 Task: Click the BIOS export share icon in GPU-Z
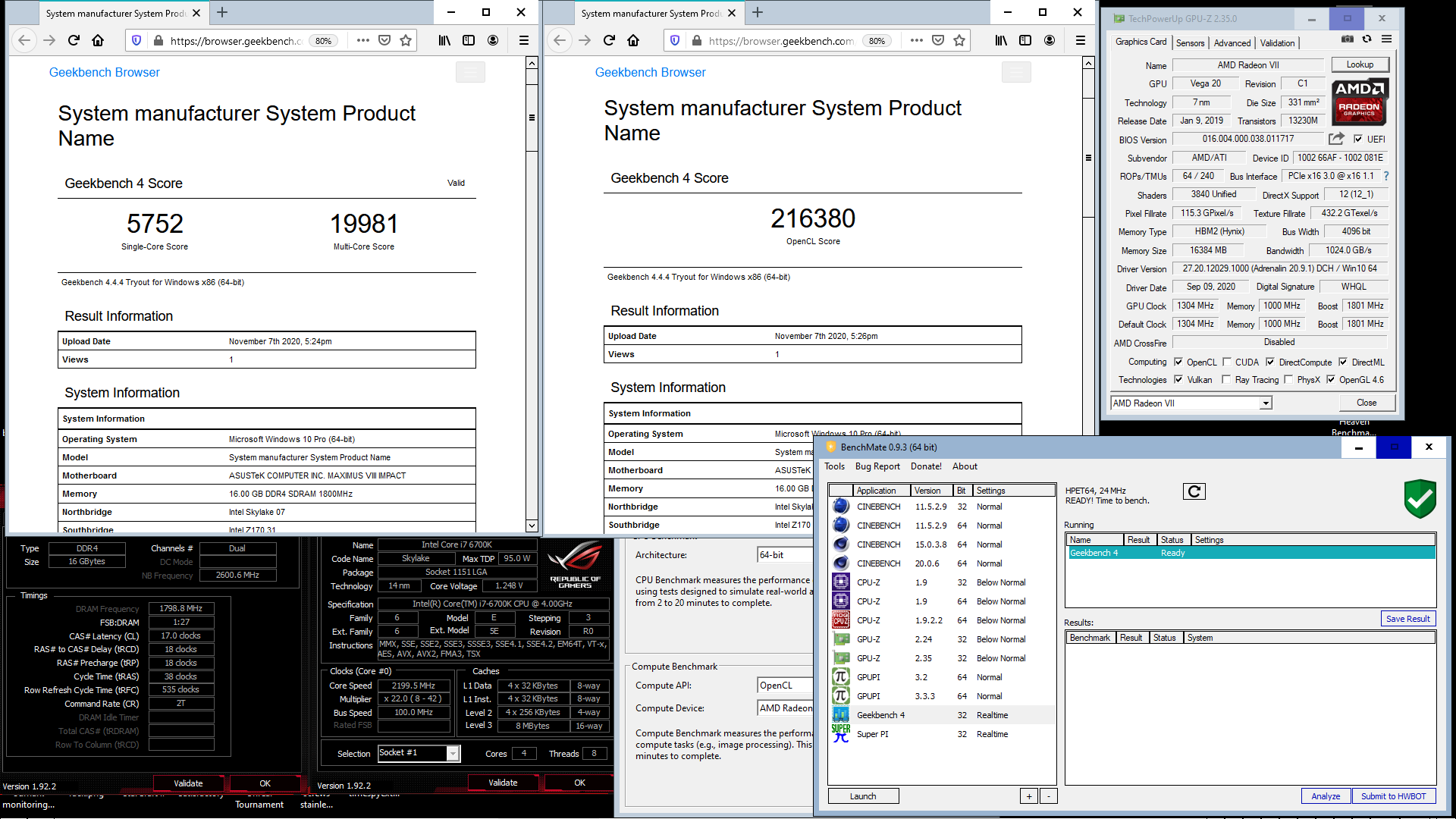pyautogui.click(x=1336, y=139)
